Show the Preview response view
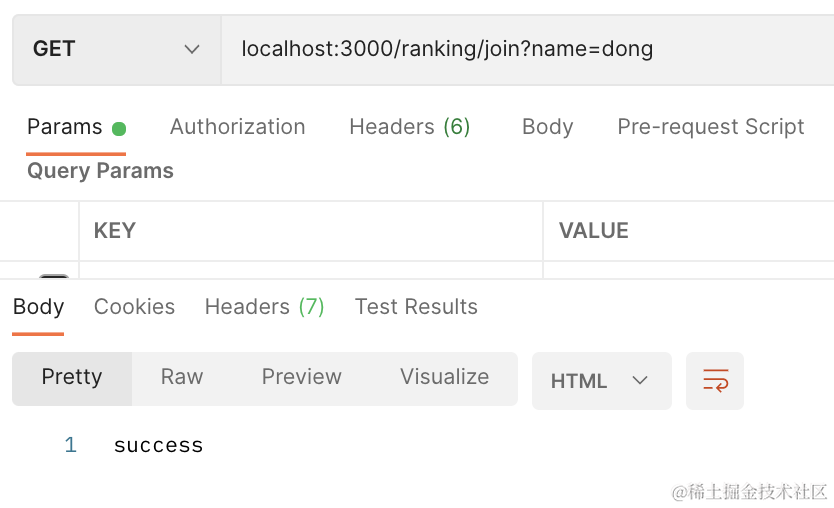Image resolution: width=834 pixels, height=508 pixels. [301, 377]
